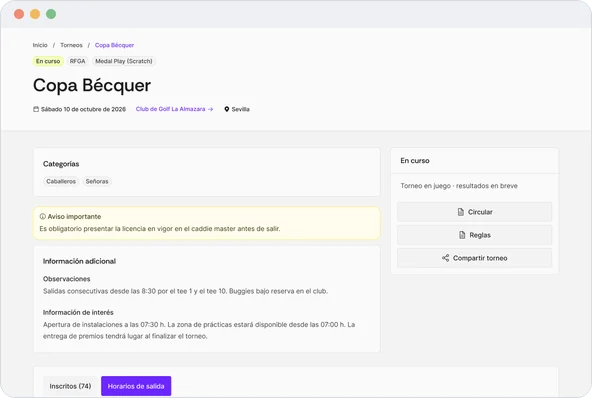The image size is (592, 398).
Task: Open the Reglas document button
Action: pyautogui.click(x=474, y=235)
